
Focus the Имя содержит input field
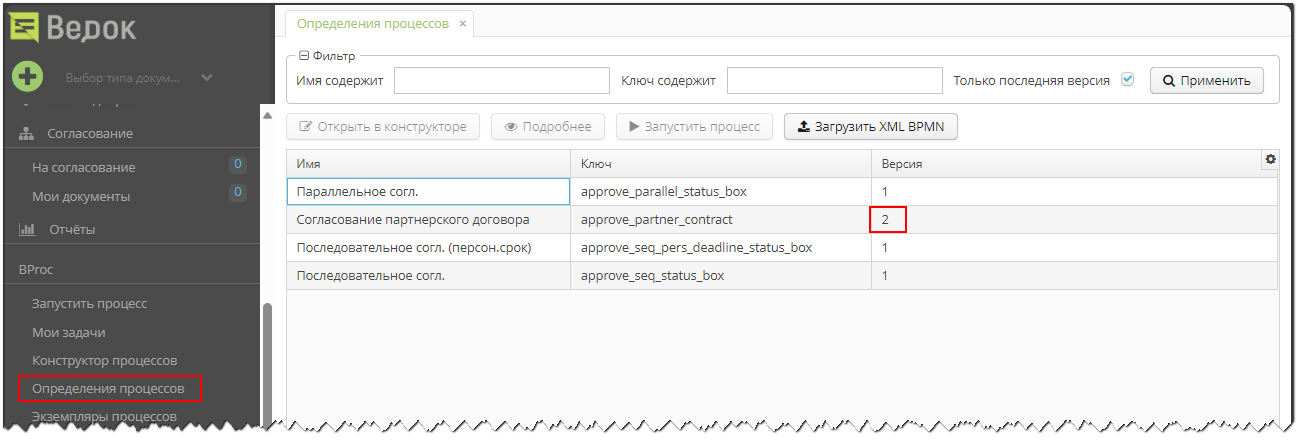click(x=501, y=81)
